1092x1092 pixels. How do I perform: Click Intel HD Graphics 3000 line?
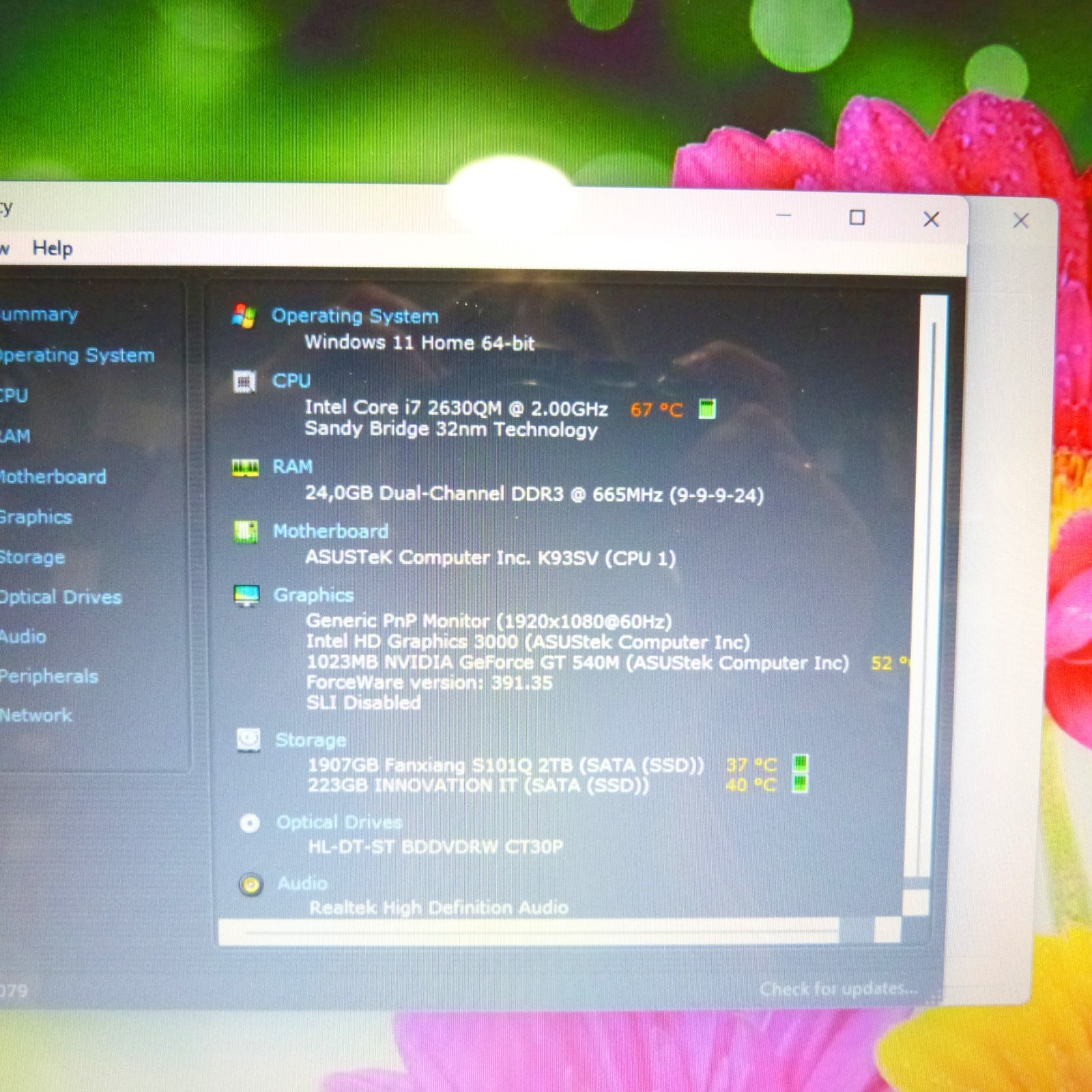pos(528,642)
